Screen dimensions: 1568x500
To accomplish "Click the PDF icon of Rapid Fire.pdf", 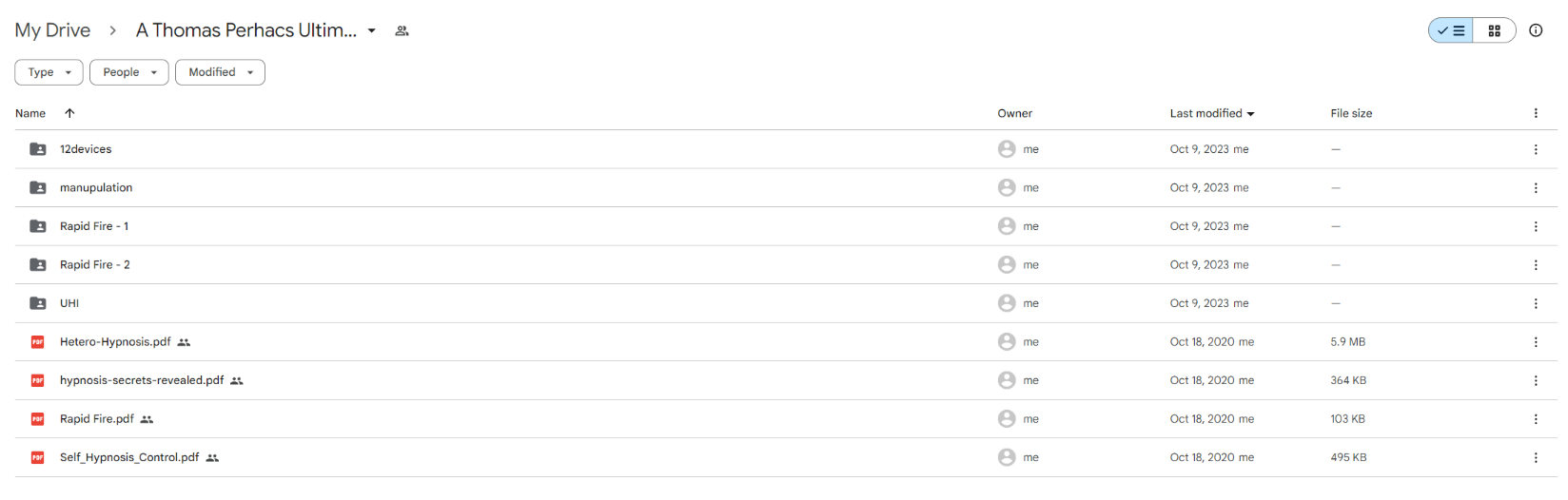I will point(38,419).
